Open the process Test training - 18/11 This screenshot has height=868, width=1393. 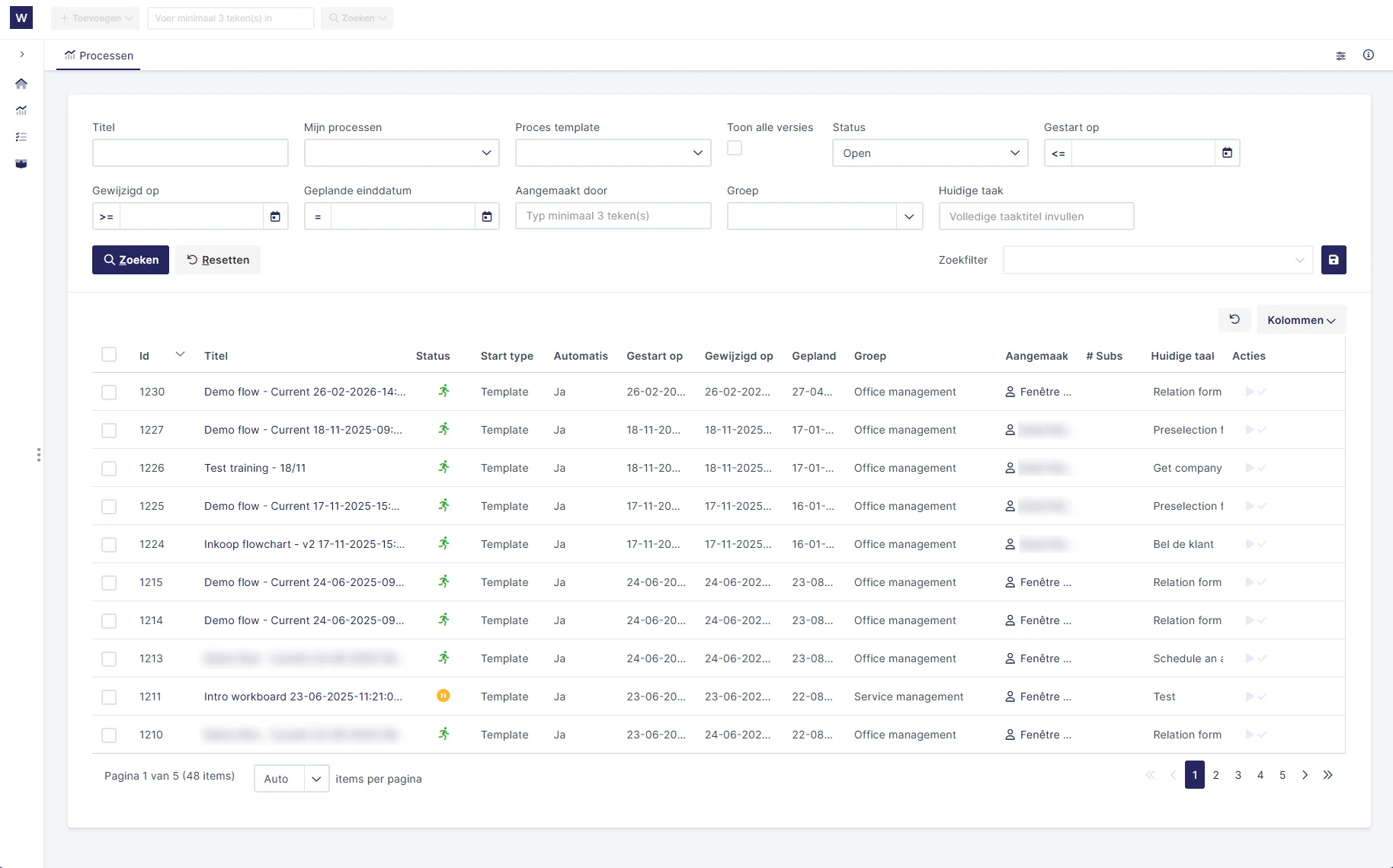coord(255,467)
